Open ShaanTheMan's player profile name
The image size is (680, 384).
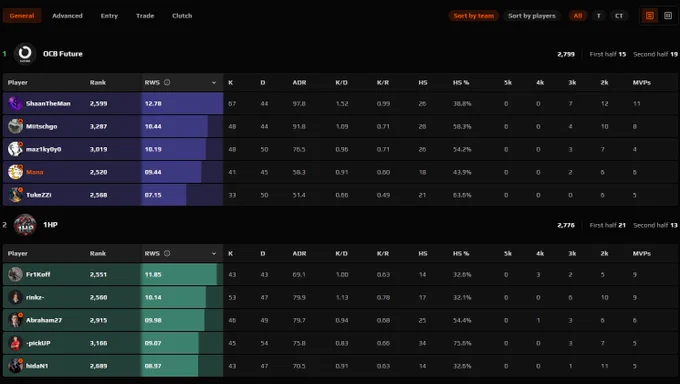point(48,103)
